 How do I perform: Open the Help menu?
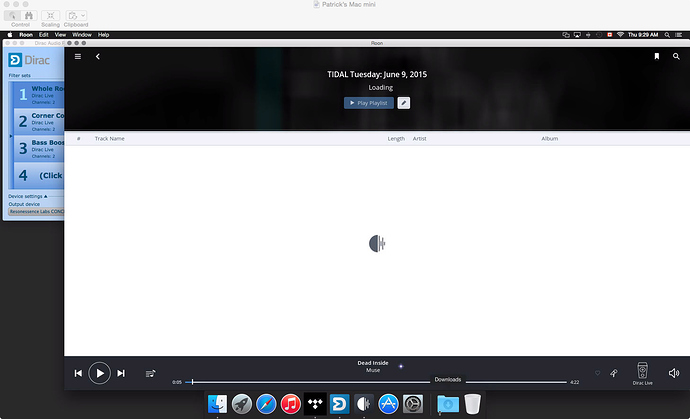103,35
